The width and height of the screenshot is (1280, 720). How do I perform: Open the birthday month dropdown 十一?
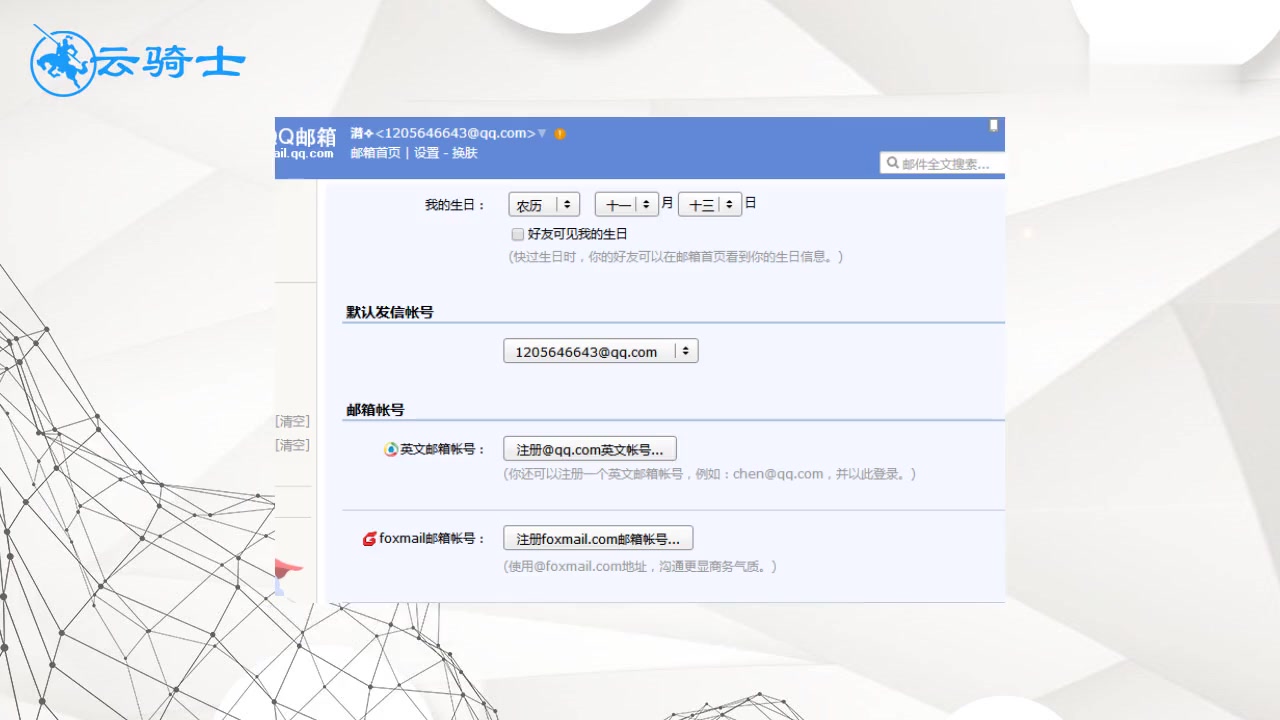click(627, 205)
